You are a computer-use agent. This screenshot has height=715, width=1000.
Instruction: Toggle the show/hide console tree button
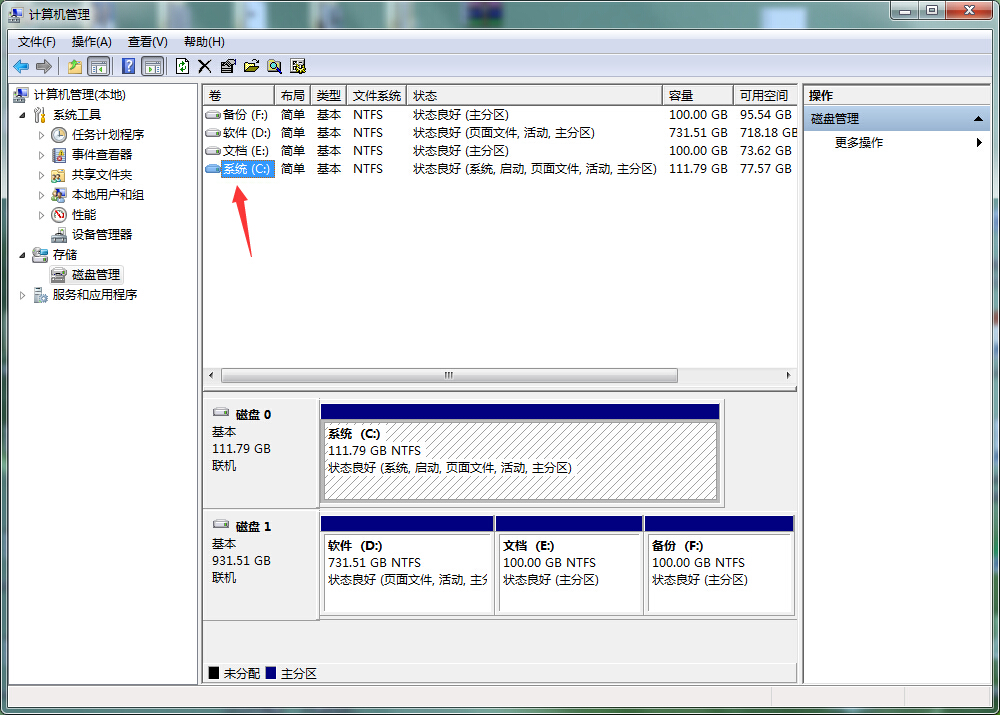(99, 66)
